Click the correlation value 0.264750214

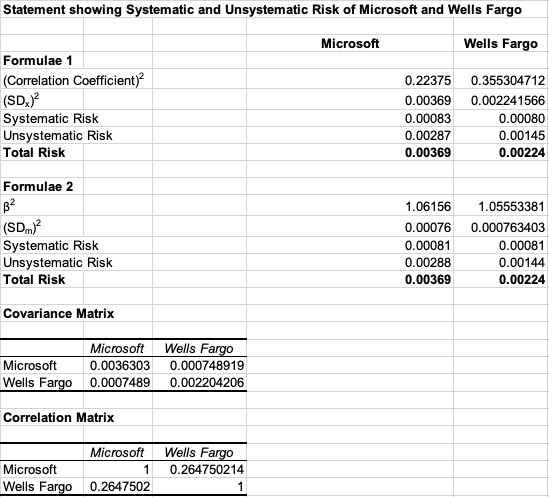[x=207, y=470]
